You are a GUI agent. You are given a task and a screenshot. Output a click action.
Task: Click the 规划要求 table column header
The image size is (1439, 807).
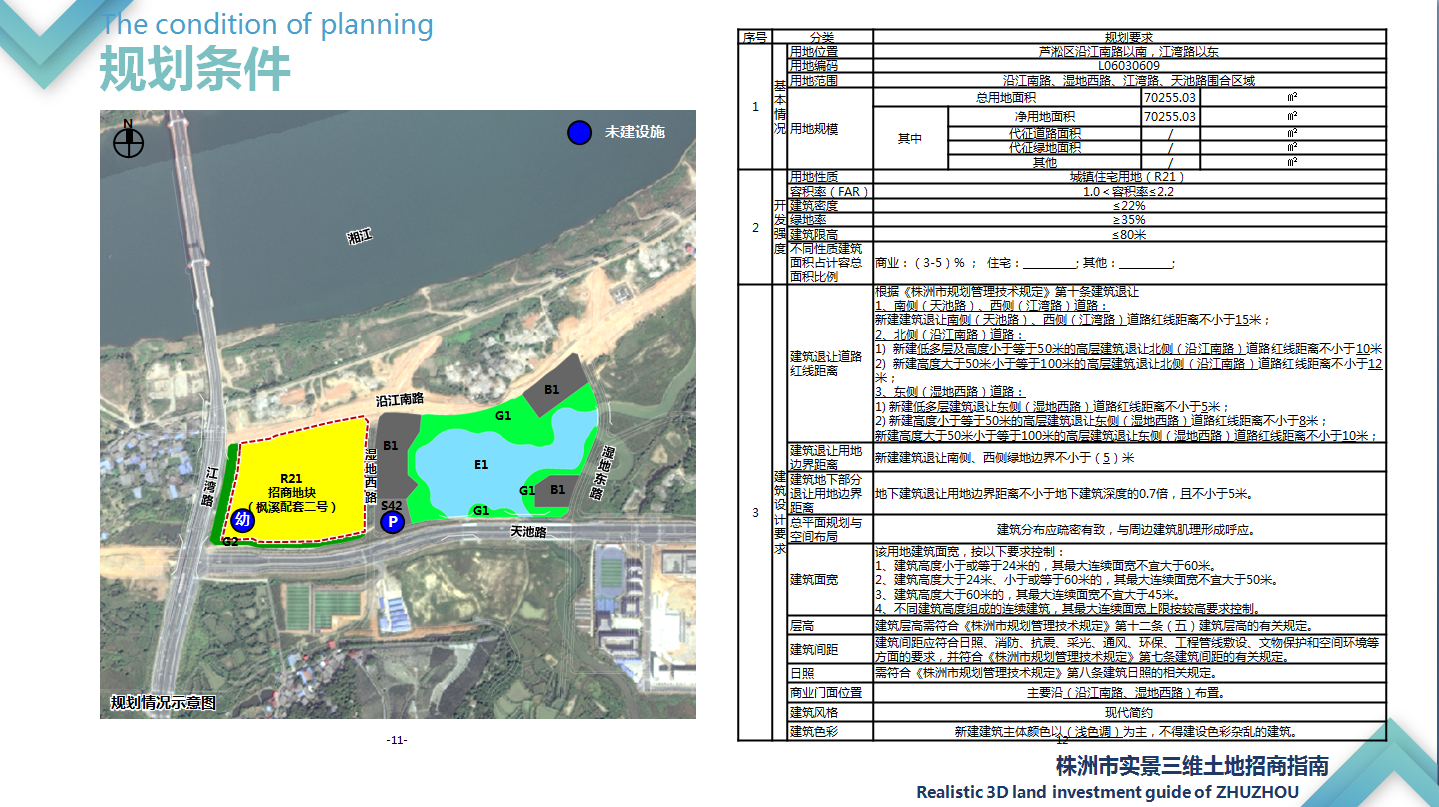pos(1129,36)
